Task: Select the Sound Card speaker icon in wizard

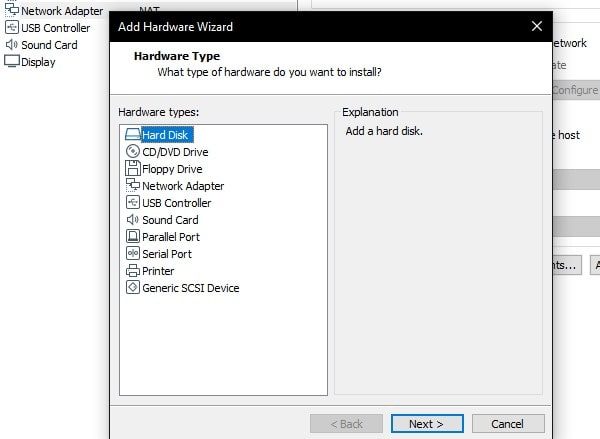Action: [133, 219]
